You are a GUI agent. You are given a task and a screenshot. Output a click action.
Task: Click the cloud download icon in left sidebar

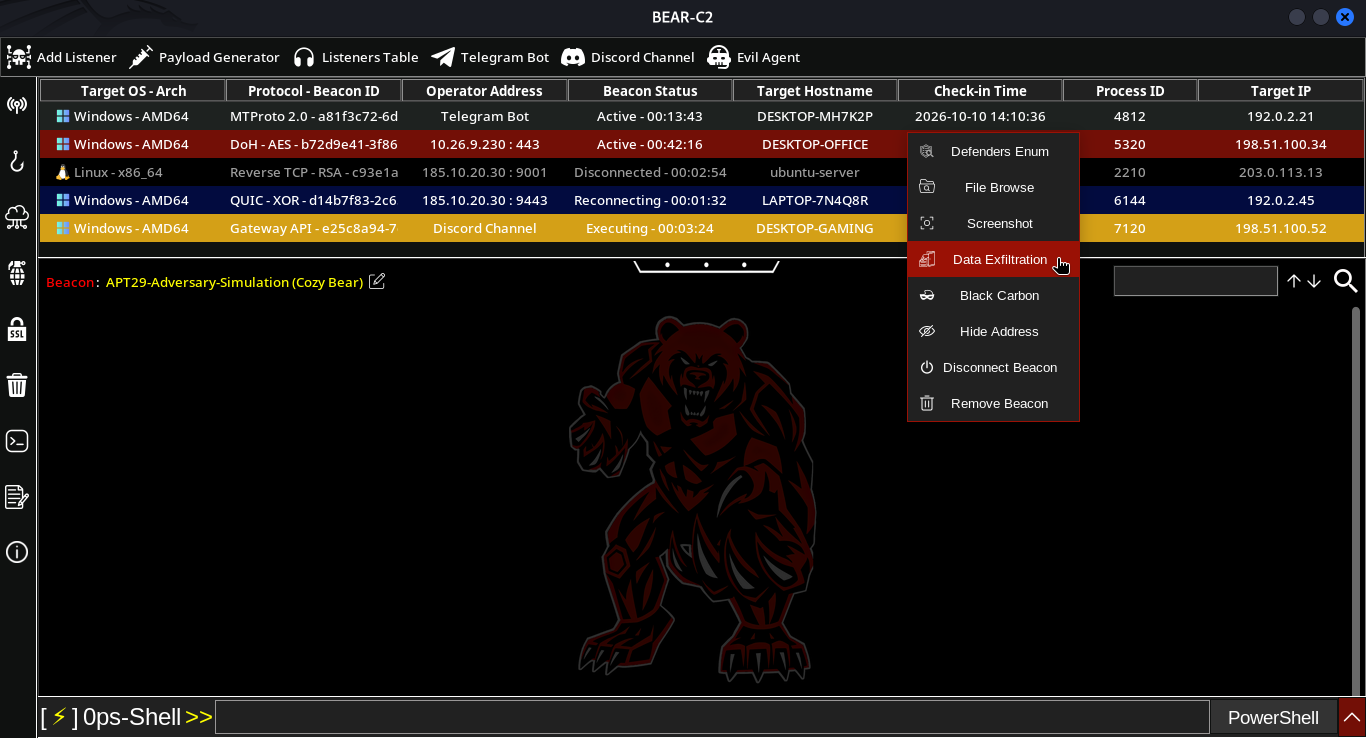point(17,216)
